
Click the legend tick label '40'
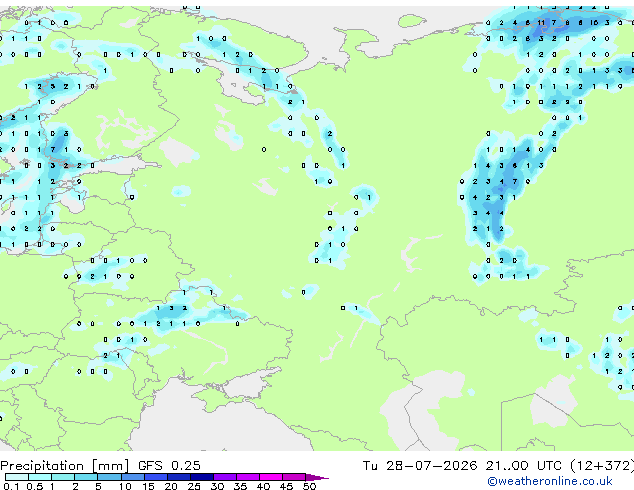263,486
